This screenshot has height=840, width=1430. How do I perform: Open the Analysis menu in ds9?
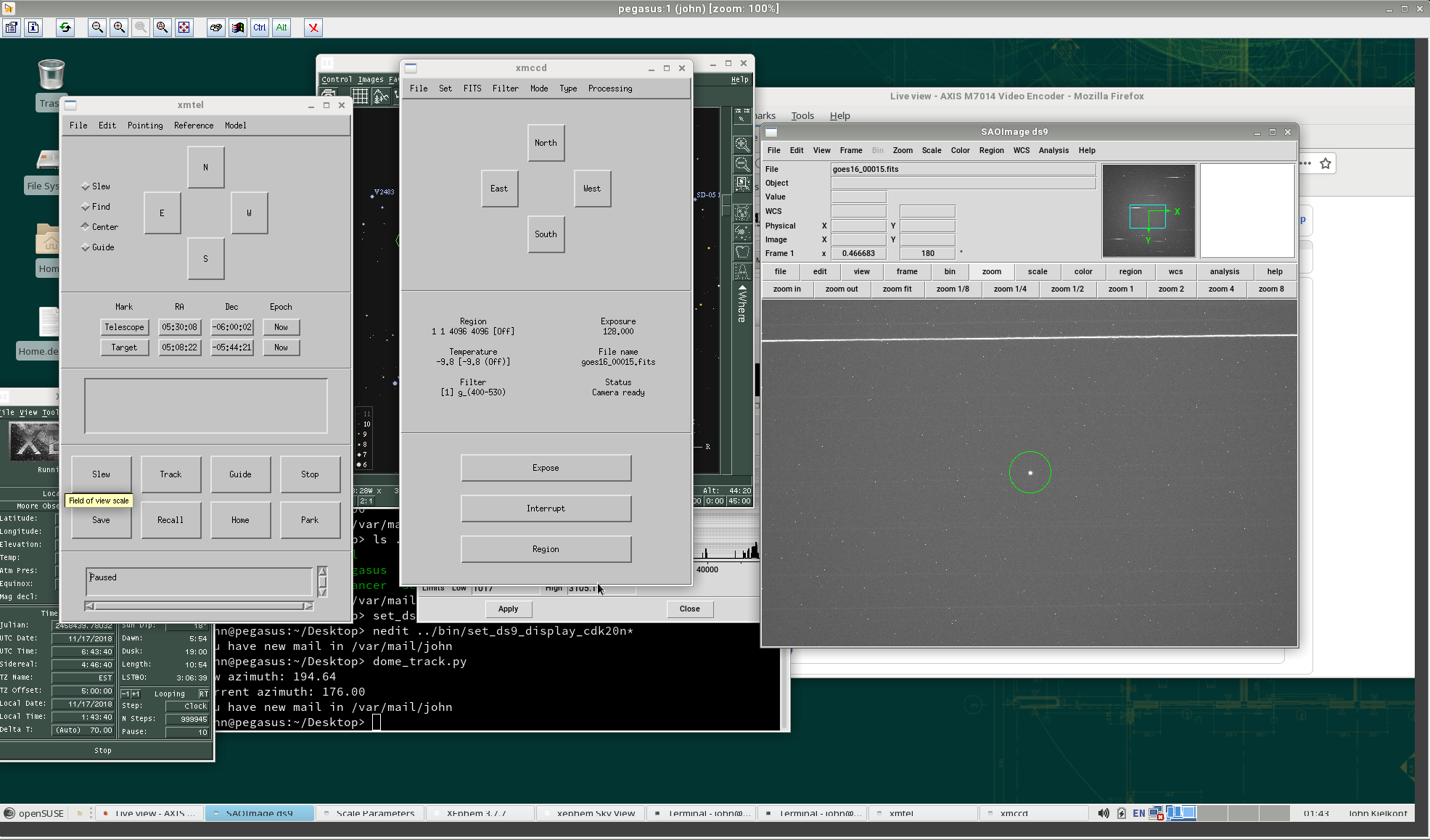point(1053,150)
